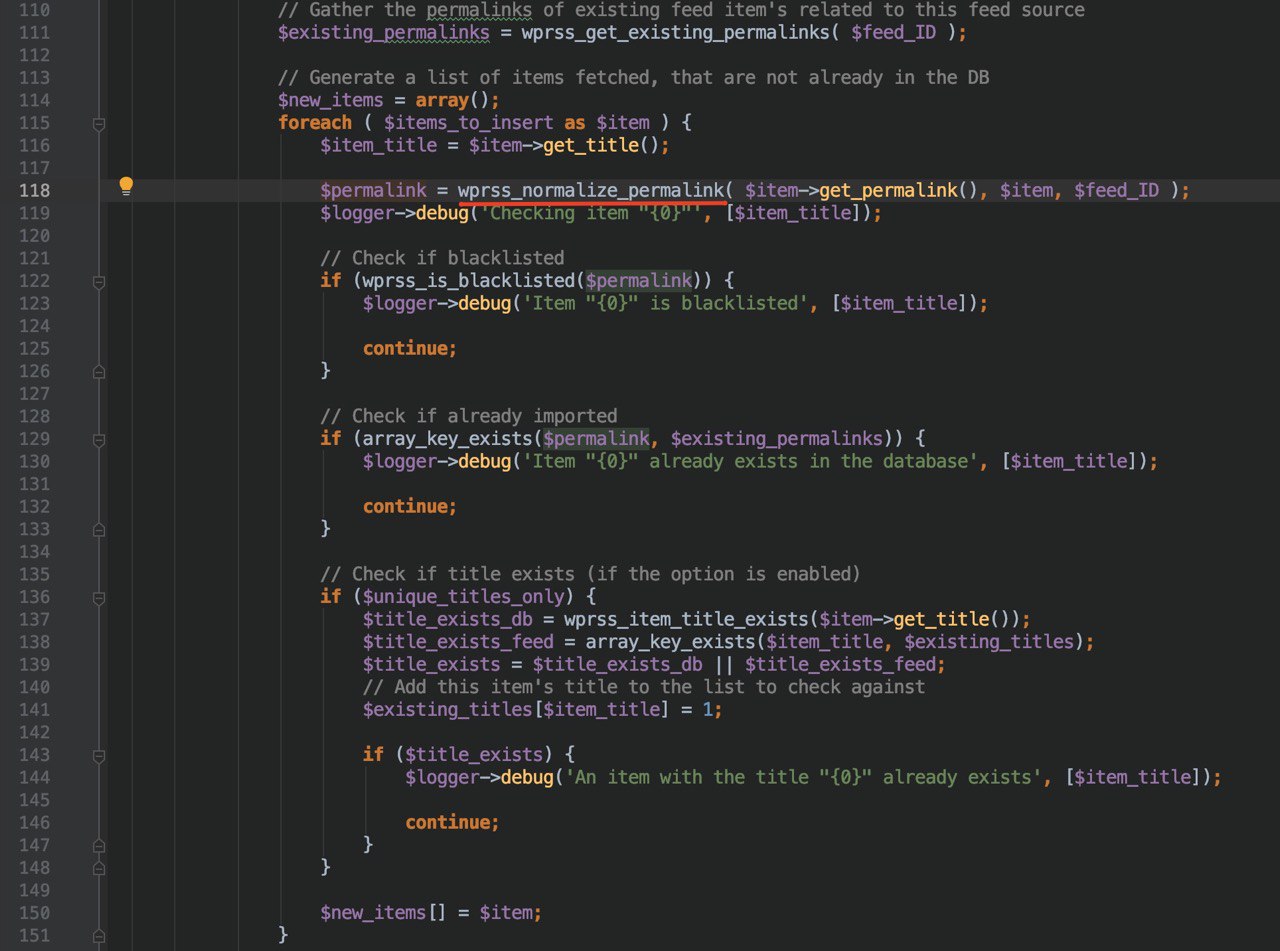The height and width of the screenshot is (951, 1280).
Task: Click line number 151 in the gutter
Action: (33, 934)
